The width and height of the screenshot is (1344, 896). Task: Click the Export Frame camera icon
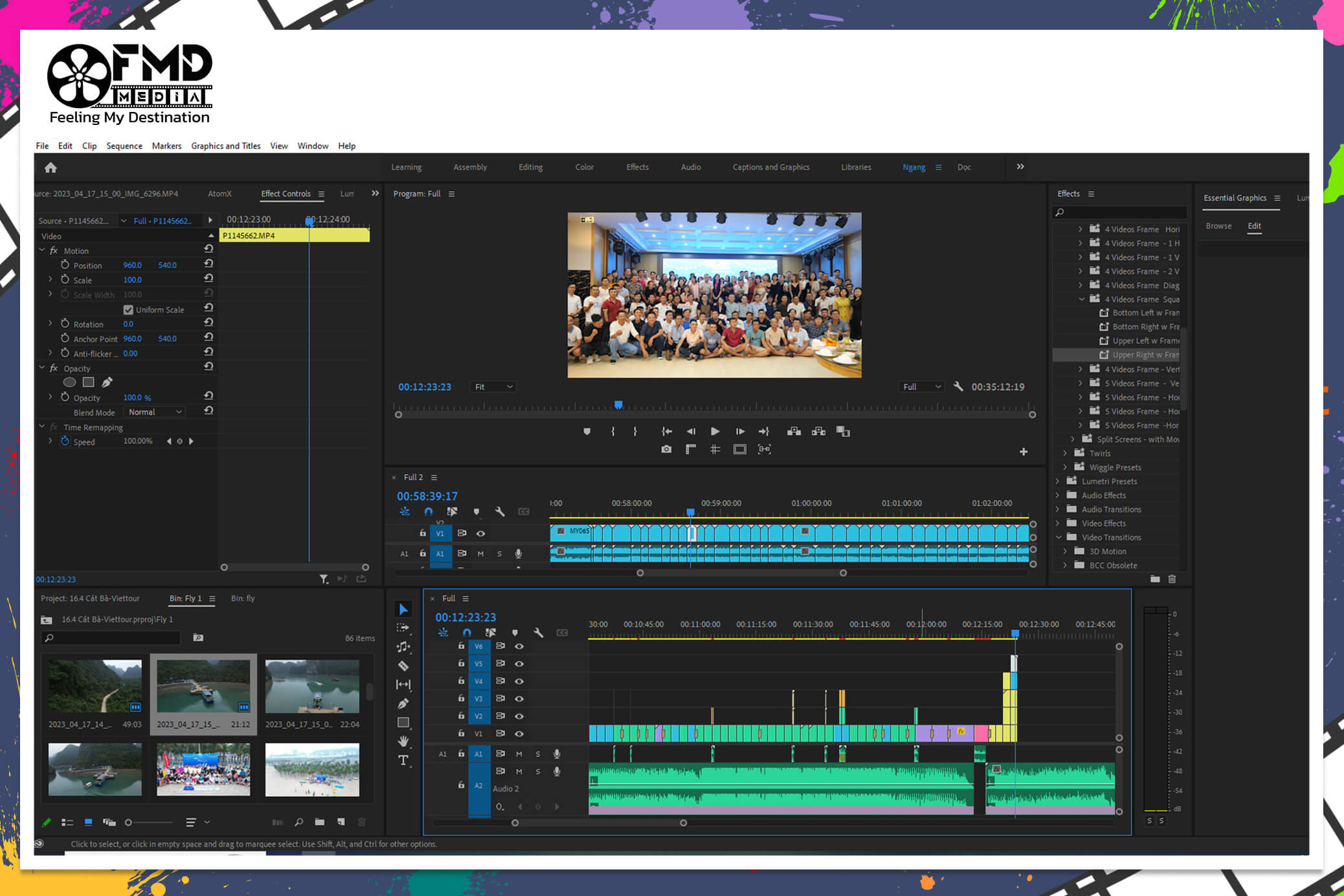click(666, 449)
